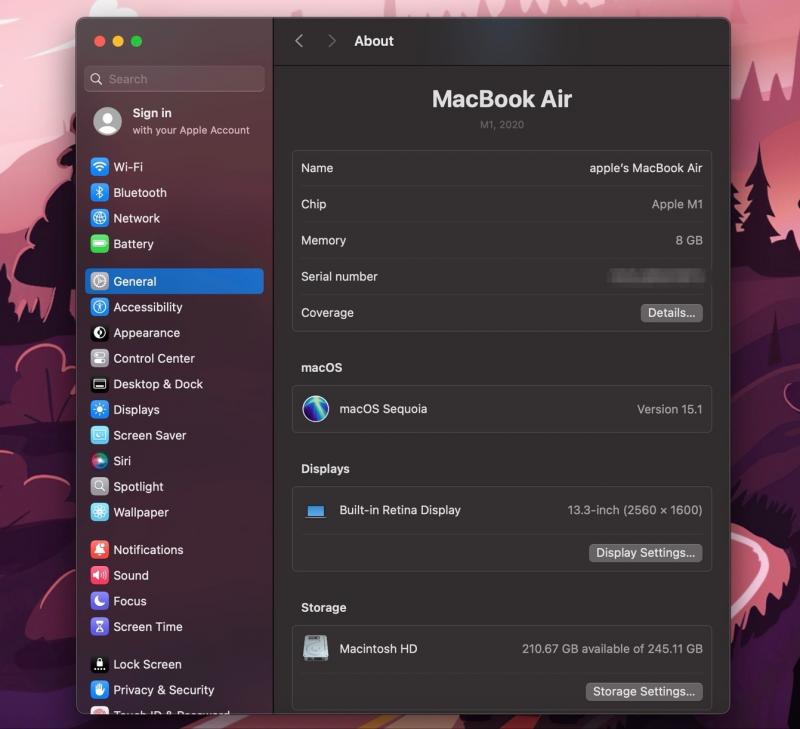Screen dimensions: 800x729
Task: Click the green Battery icon
Action: tap(99, 244)
